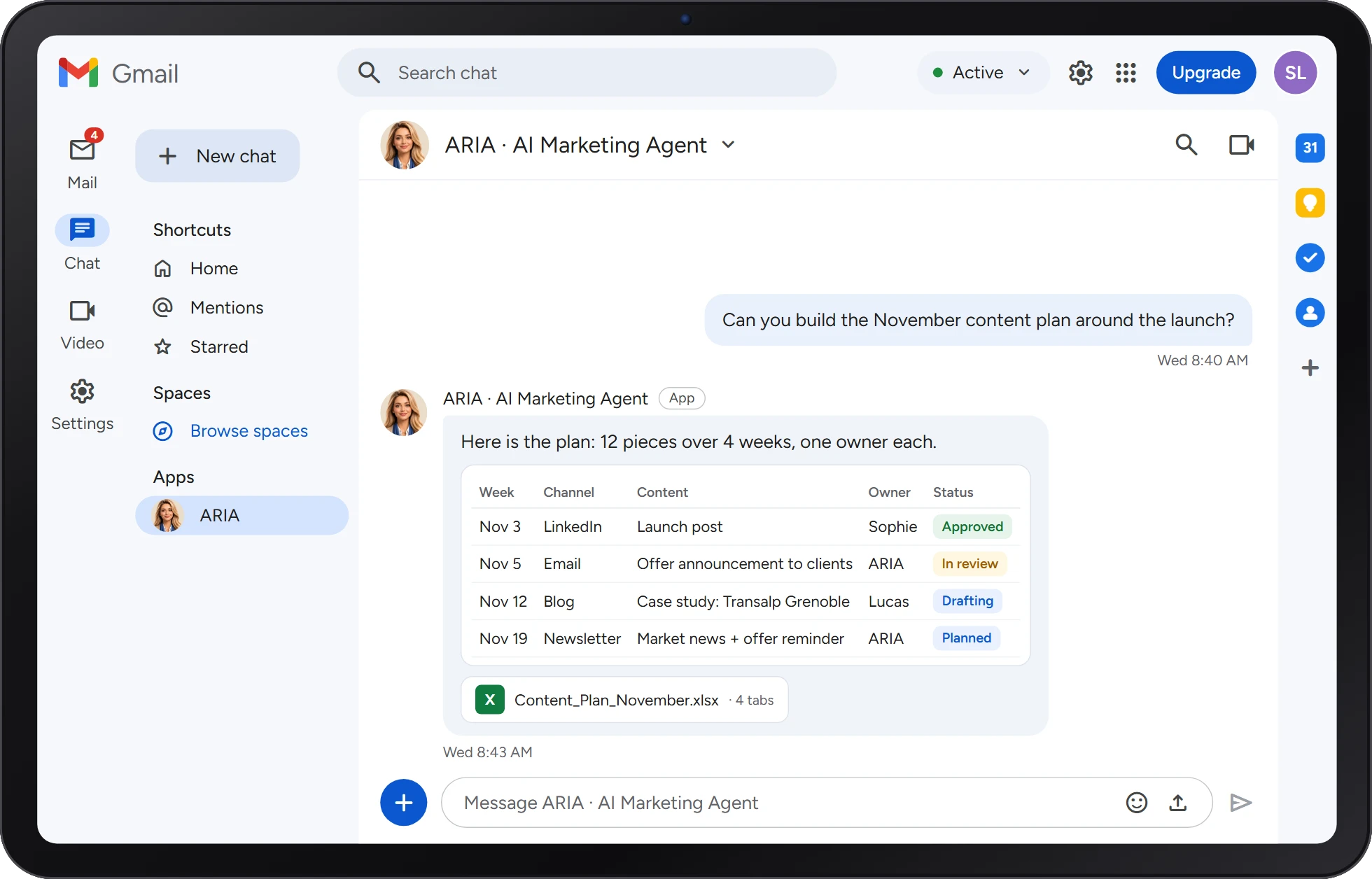1372x879 pixels.
Task: Click the Upgrade button
Action: click(x=1205, y=73)
